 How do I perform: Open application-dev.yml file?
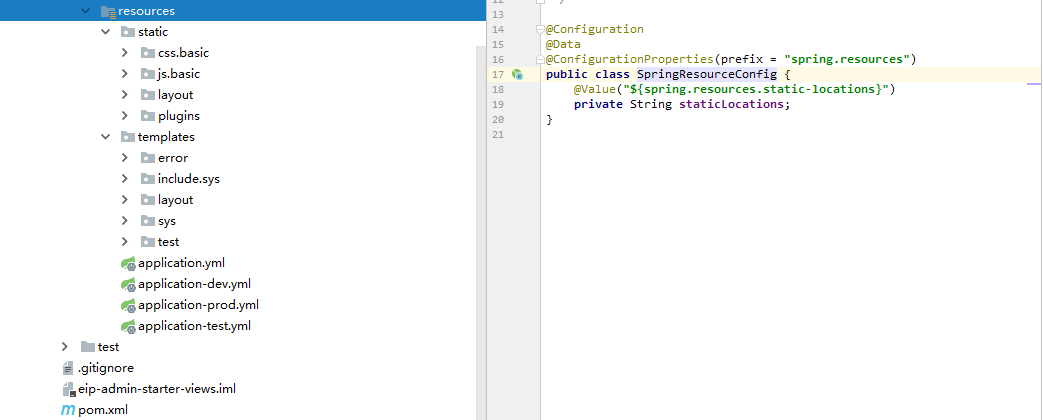(194, 284)
